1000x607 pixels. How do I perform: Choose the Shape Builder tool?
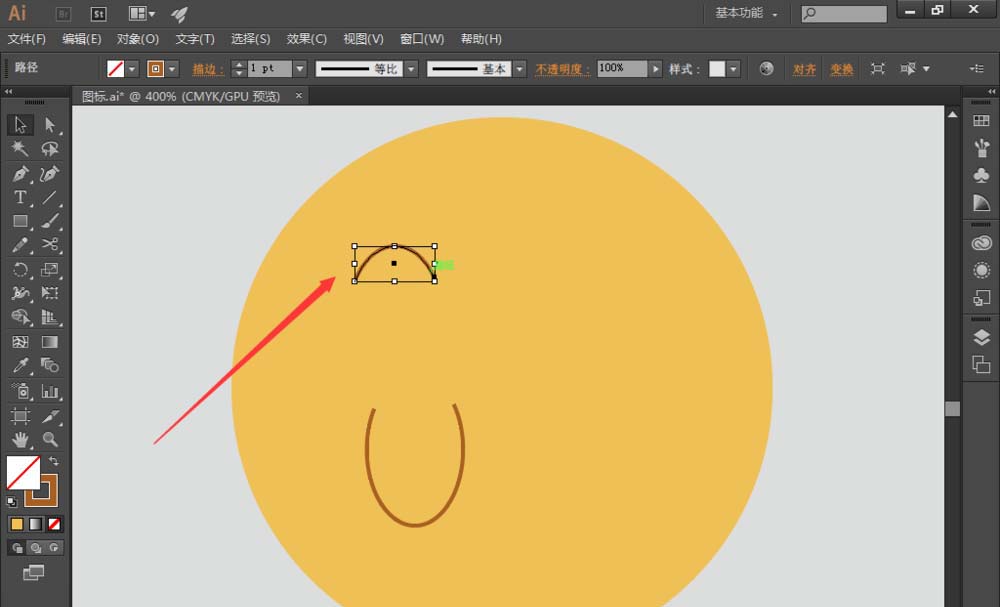(x=20, y=317)
